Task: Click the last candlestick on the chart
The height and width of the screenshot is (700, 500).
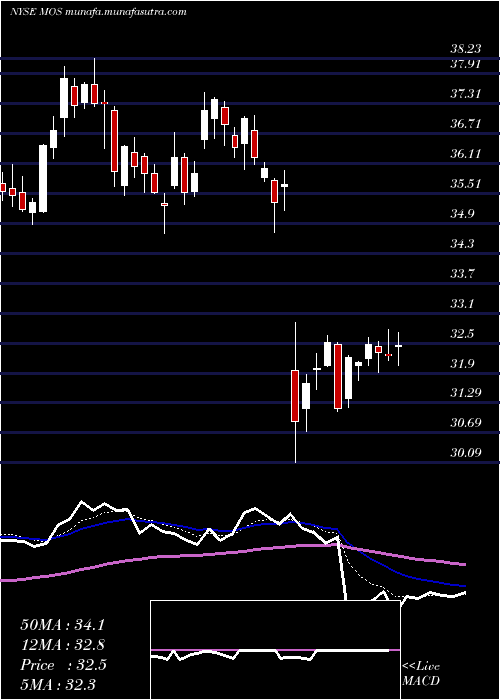Action: [398, 349]
